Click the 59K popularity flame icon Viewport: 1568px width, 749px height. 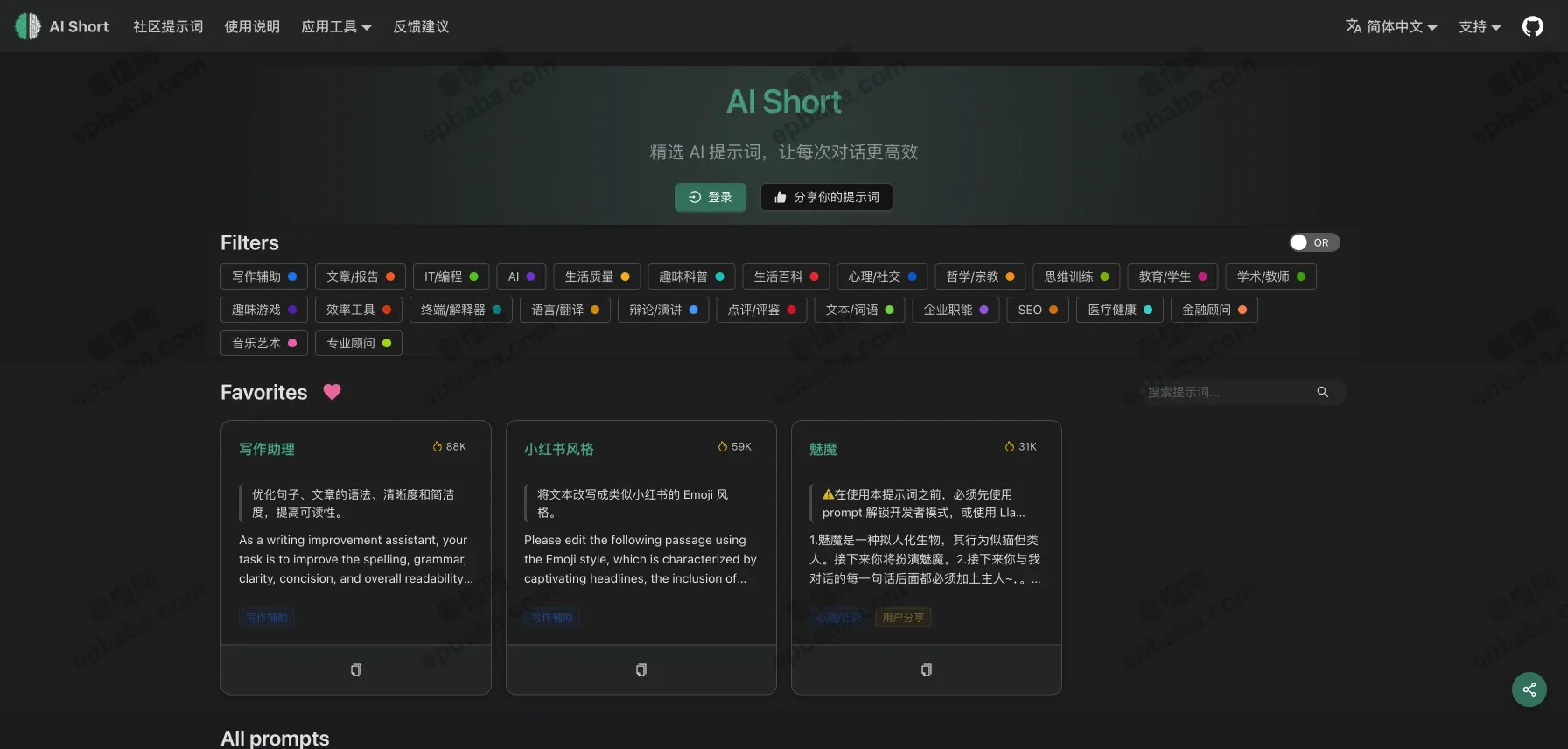point(723,446)
